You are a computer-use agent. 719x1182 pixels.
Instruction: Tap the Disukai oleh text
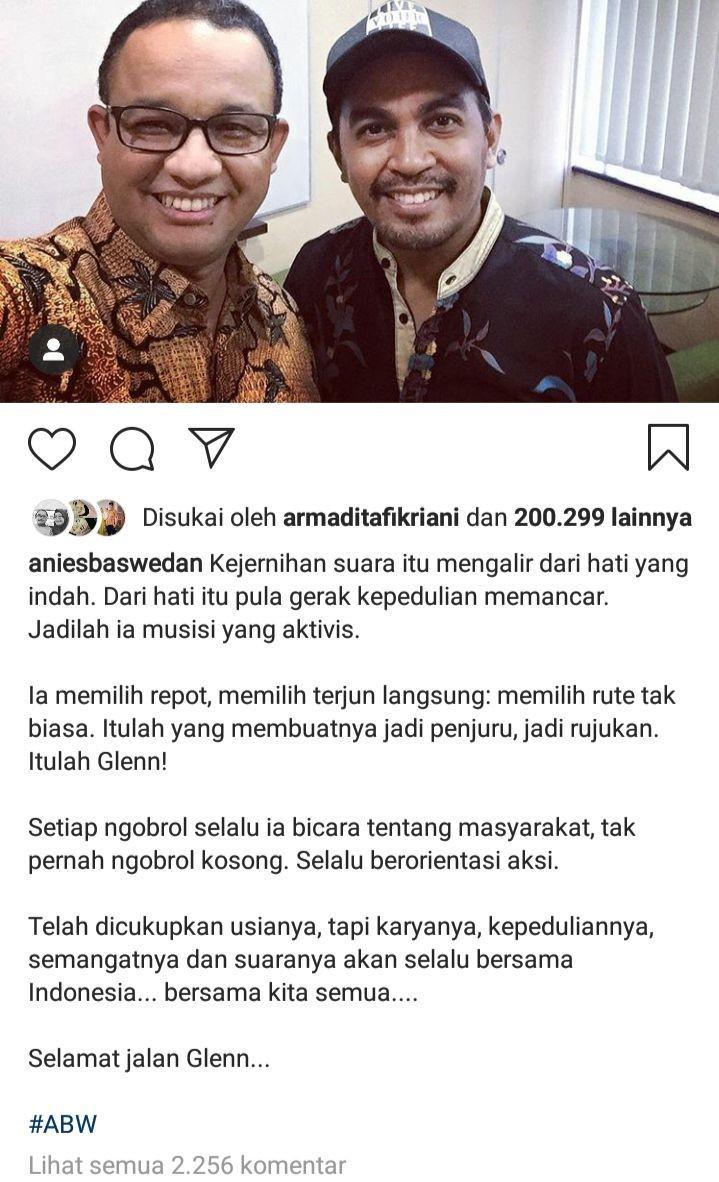209,518
